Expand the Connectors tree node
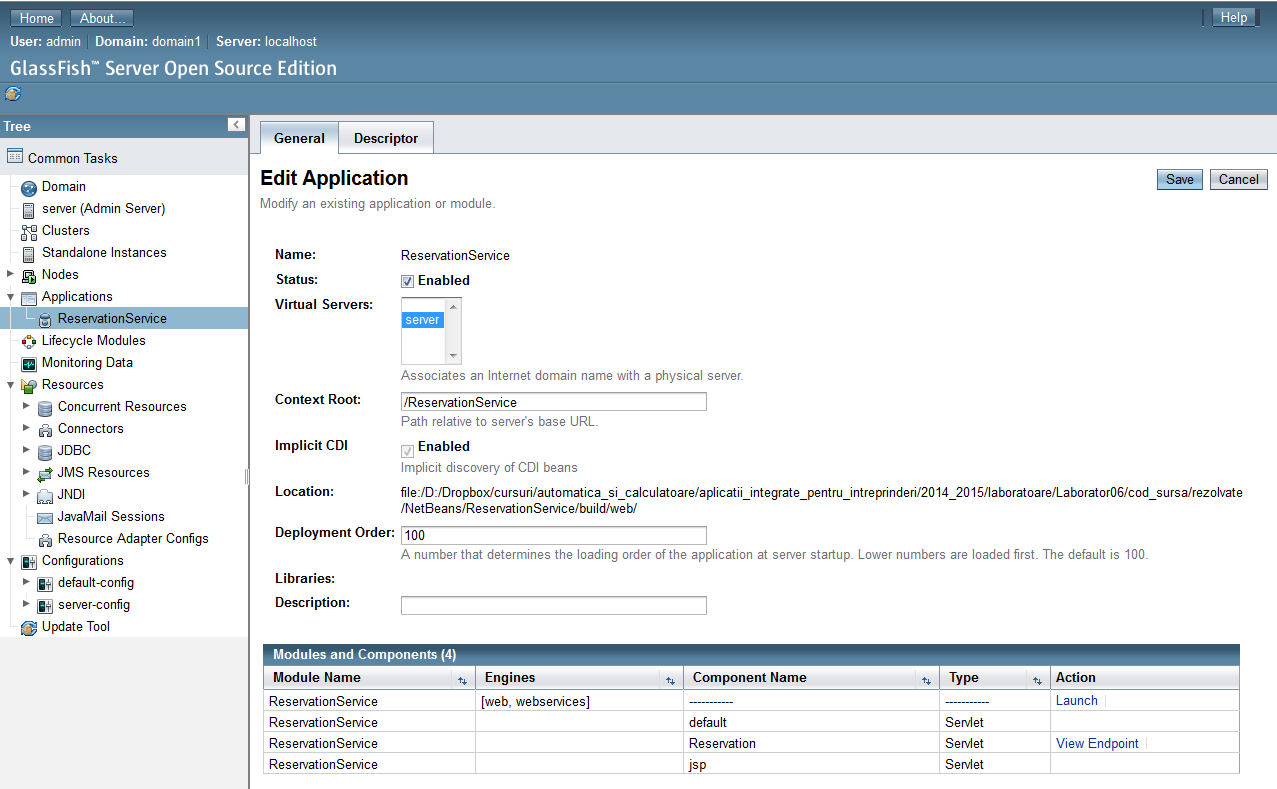The height and width of the screenshot is (789, 1277). [26, 428]
